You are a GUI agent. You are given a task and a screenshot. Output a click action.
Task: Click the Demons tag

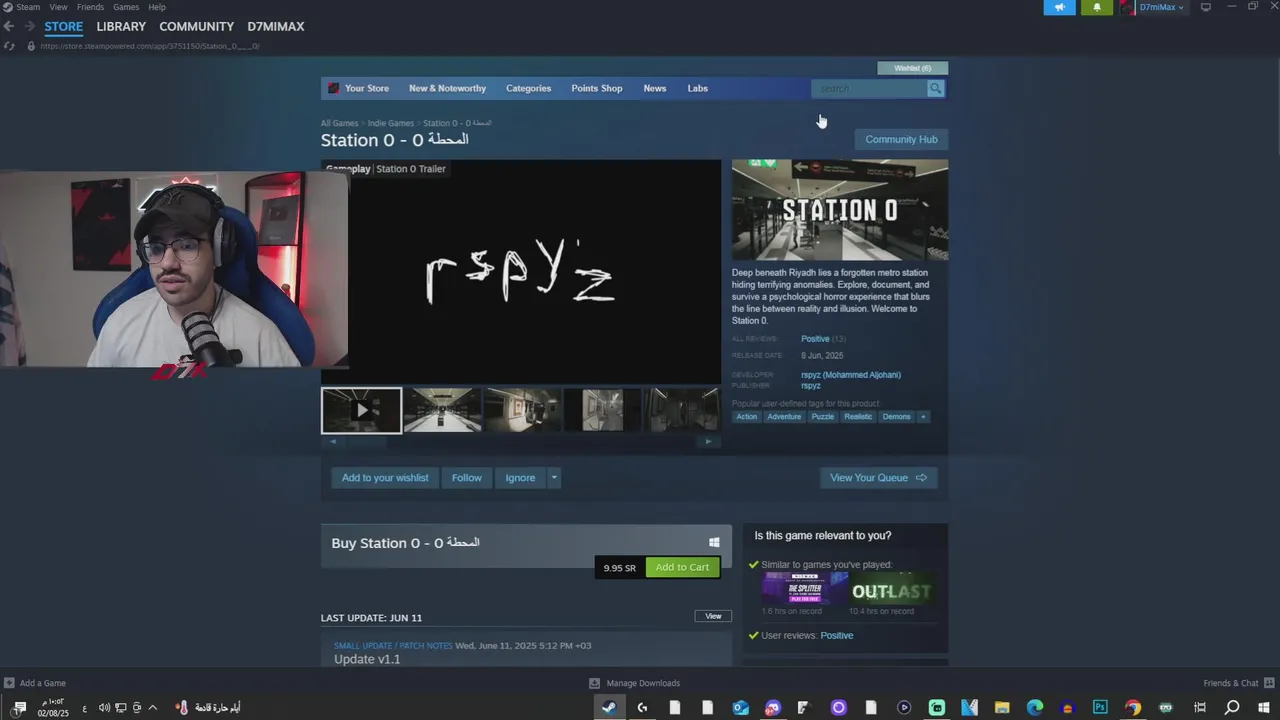(896, 417)
